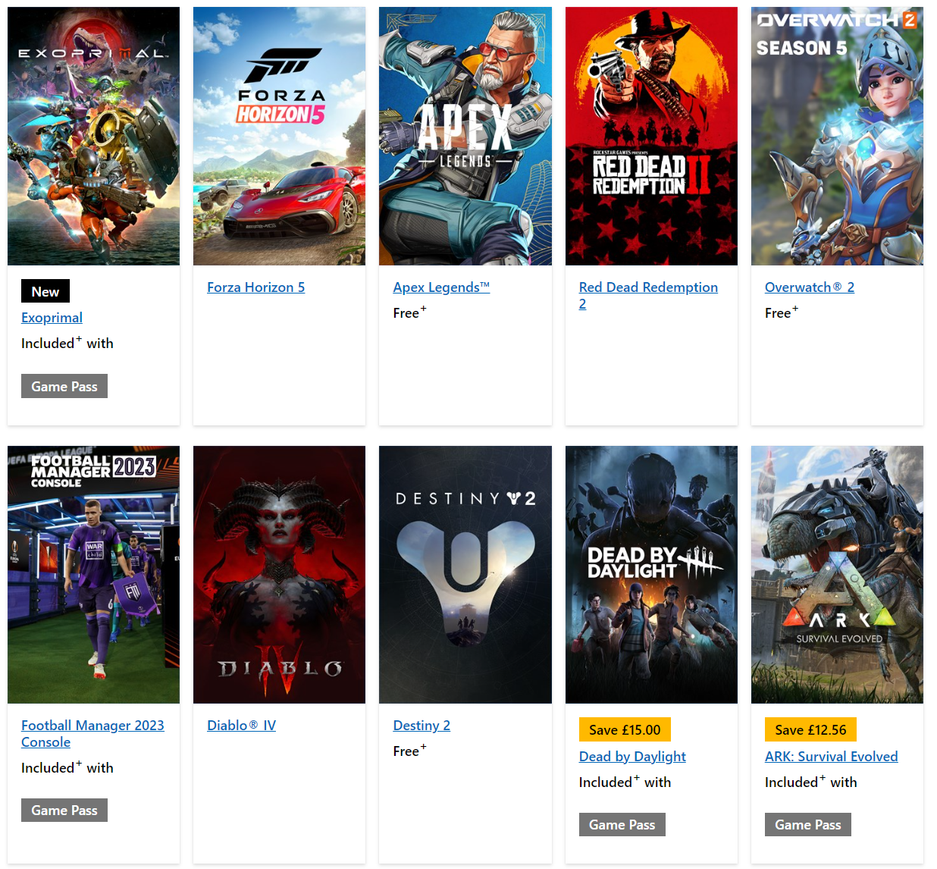Select the ARK Survival Evolved cover art
This screenshot has height=869, width=937.
[x=837, y=574]
